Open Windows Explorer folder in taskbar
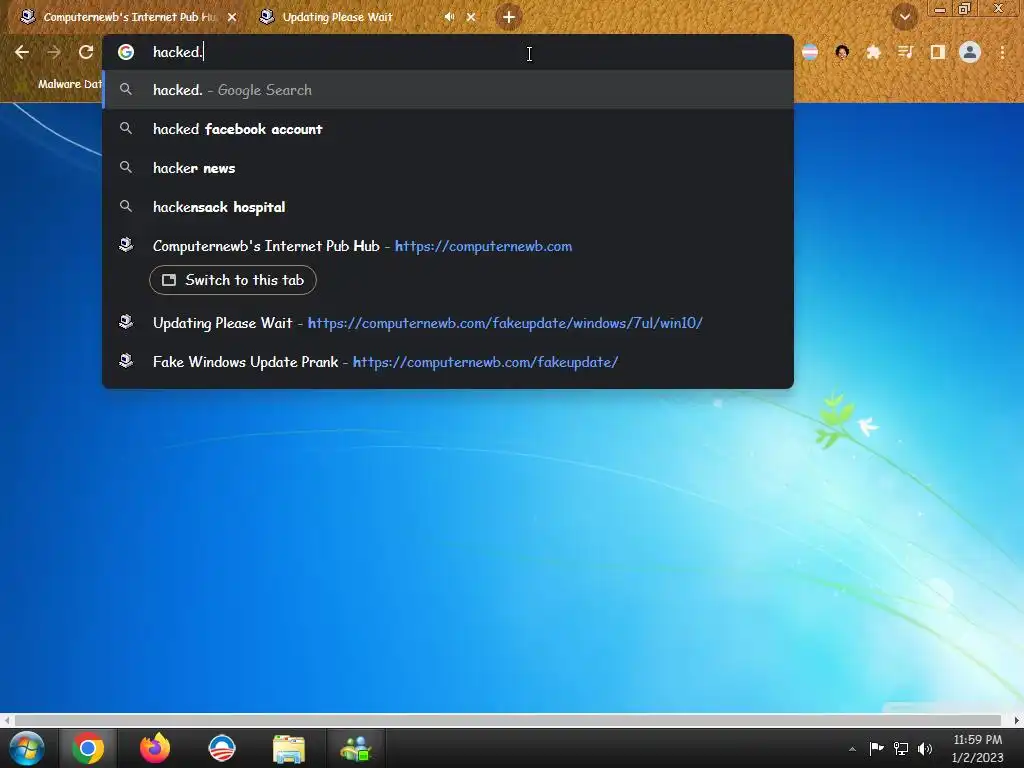 coord(289,748)
